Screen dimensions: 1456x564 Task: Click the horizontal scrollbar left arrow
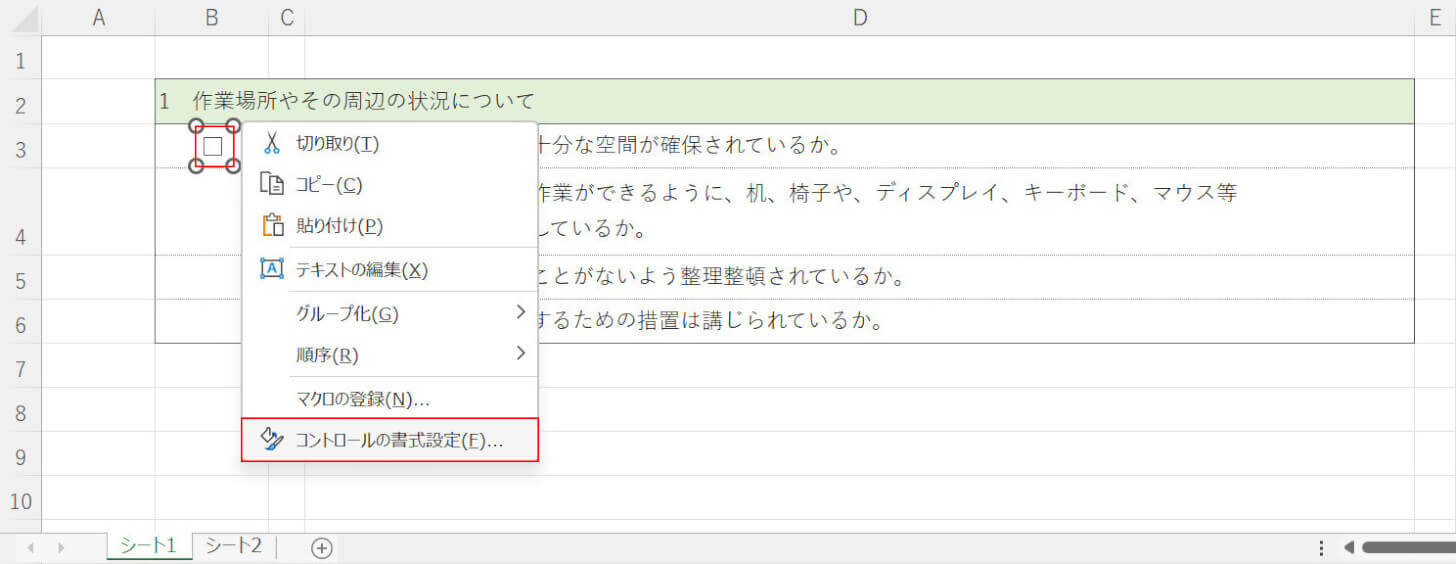(x=1348, y=547)
